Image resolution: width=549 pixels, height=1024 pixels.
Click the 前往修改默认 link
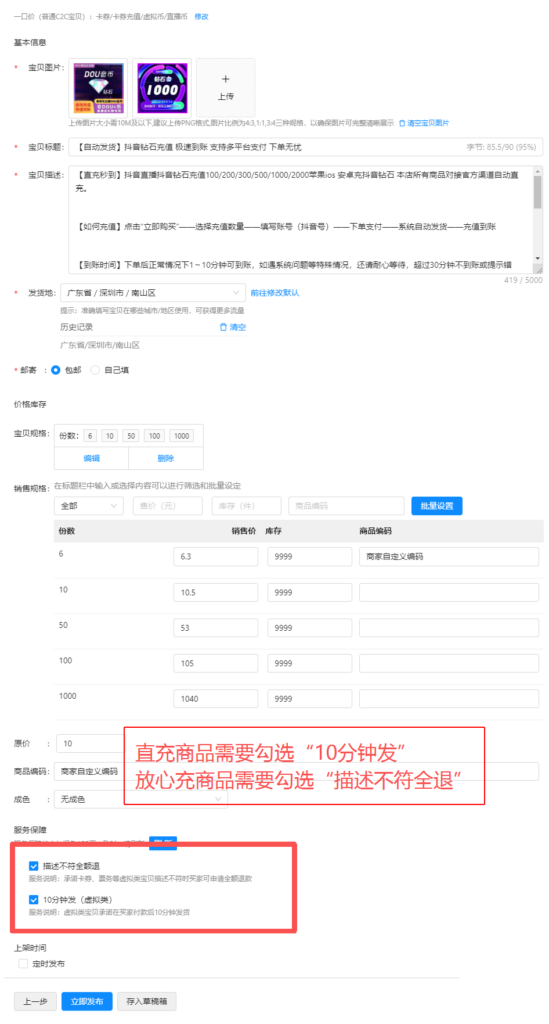pyautogui.click(x=275, y=293)
